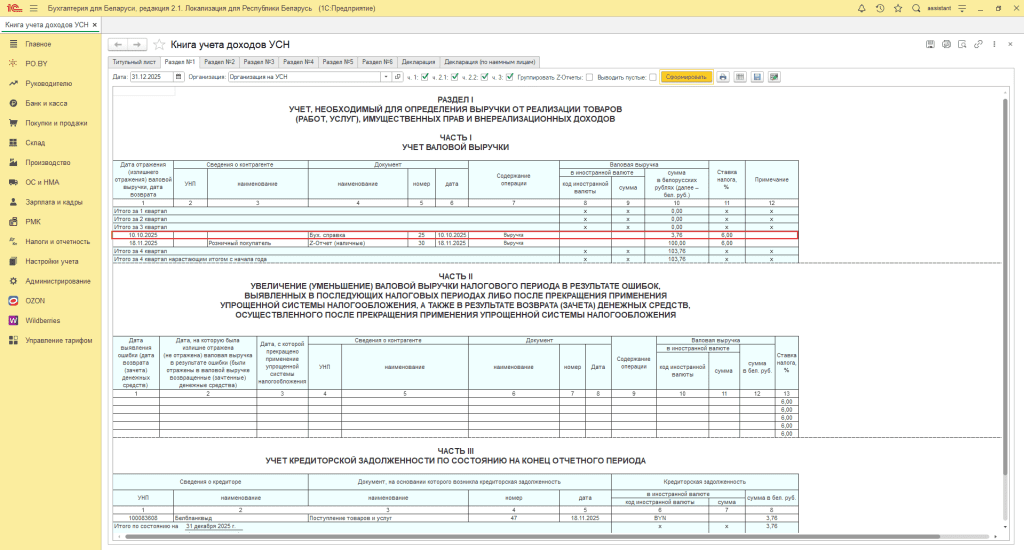This screenshot has height=550, width=1024.
Task: Uncheck the ч. 2.1 checkbox
Action: pos(453,77)
